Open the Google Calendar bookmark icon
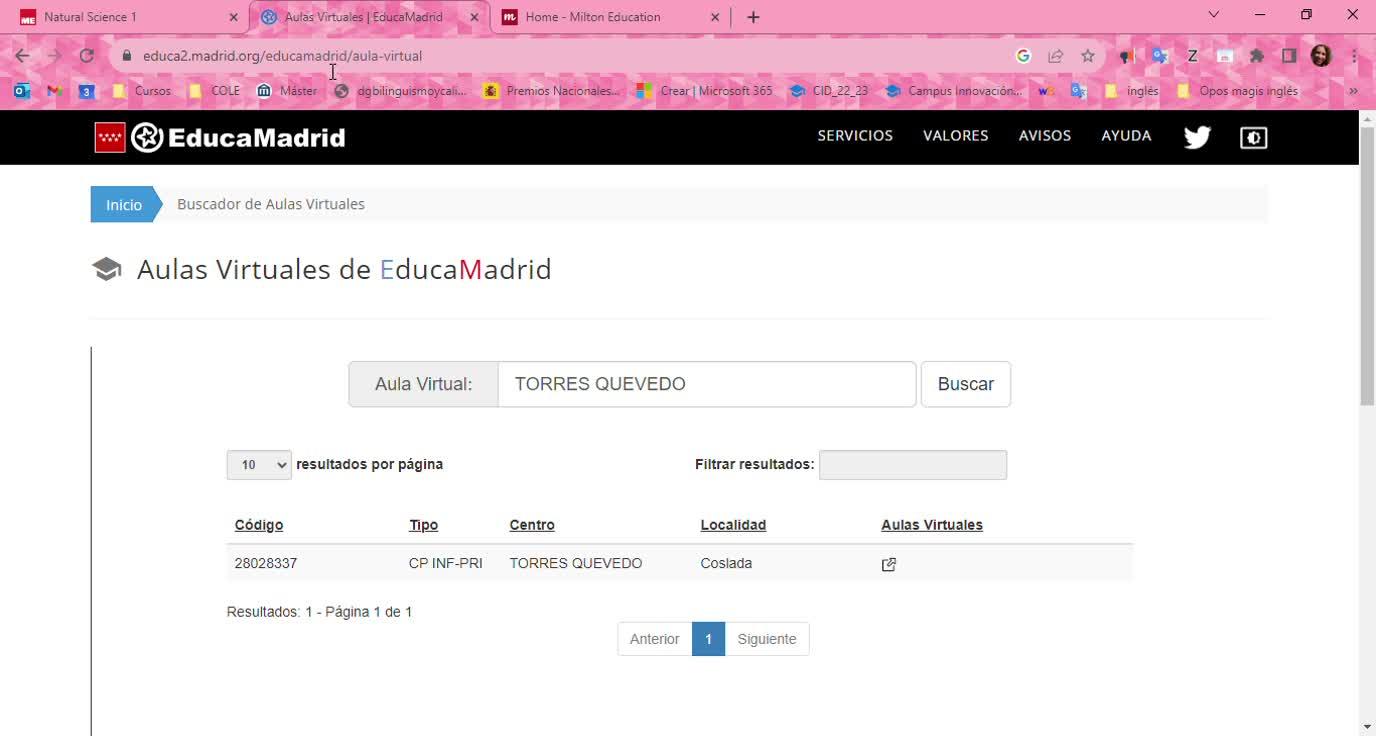The width and height of the screenshot is (1376, 736). pos(87,91)
